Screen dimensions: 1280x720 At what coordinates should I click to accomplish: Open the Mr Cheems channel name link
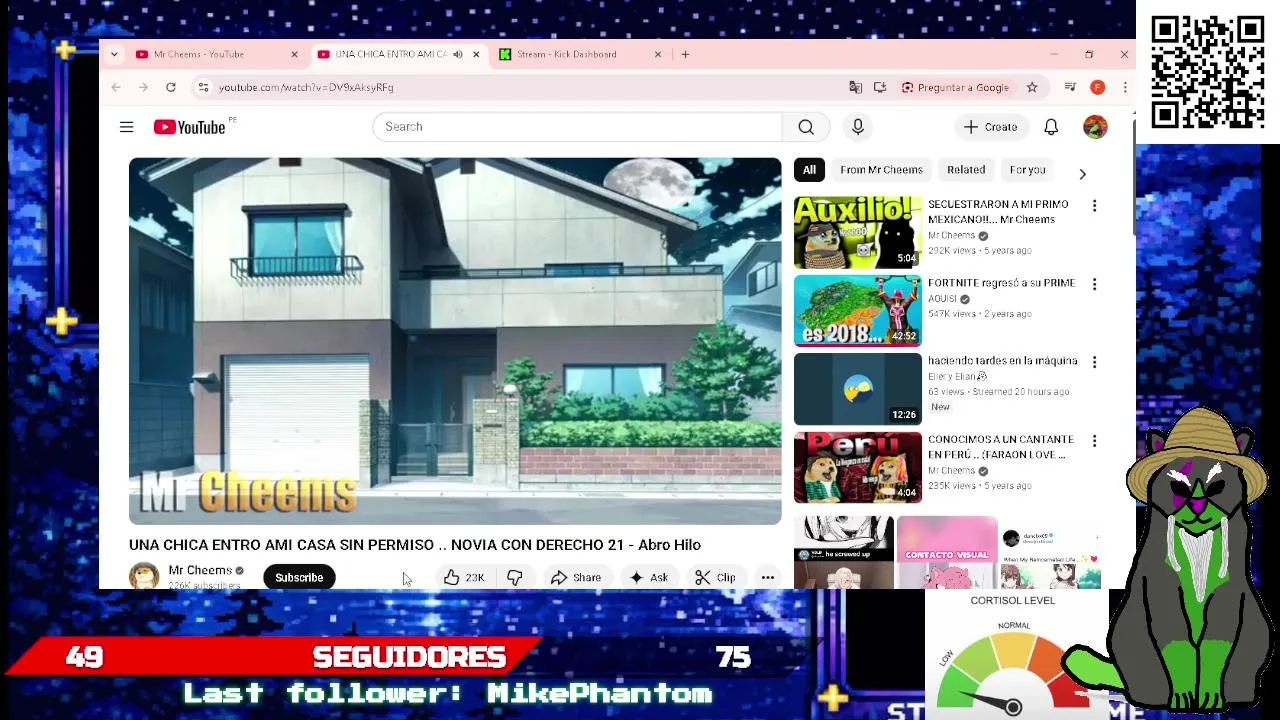(x=200, y=570)
